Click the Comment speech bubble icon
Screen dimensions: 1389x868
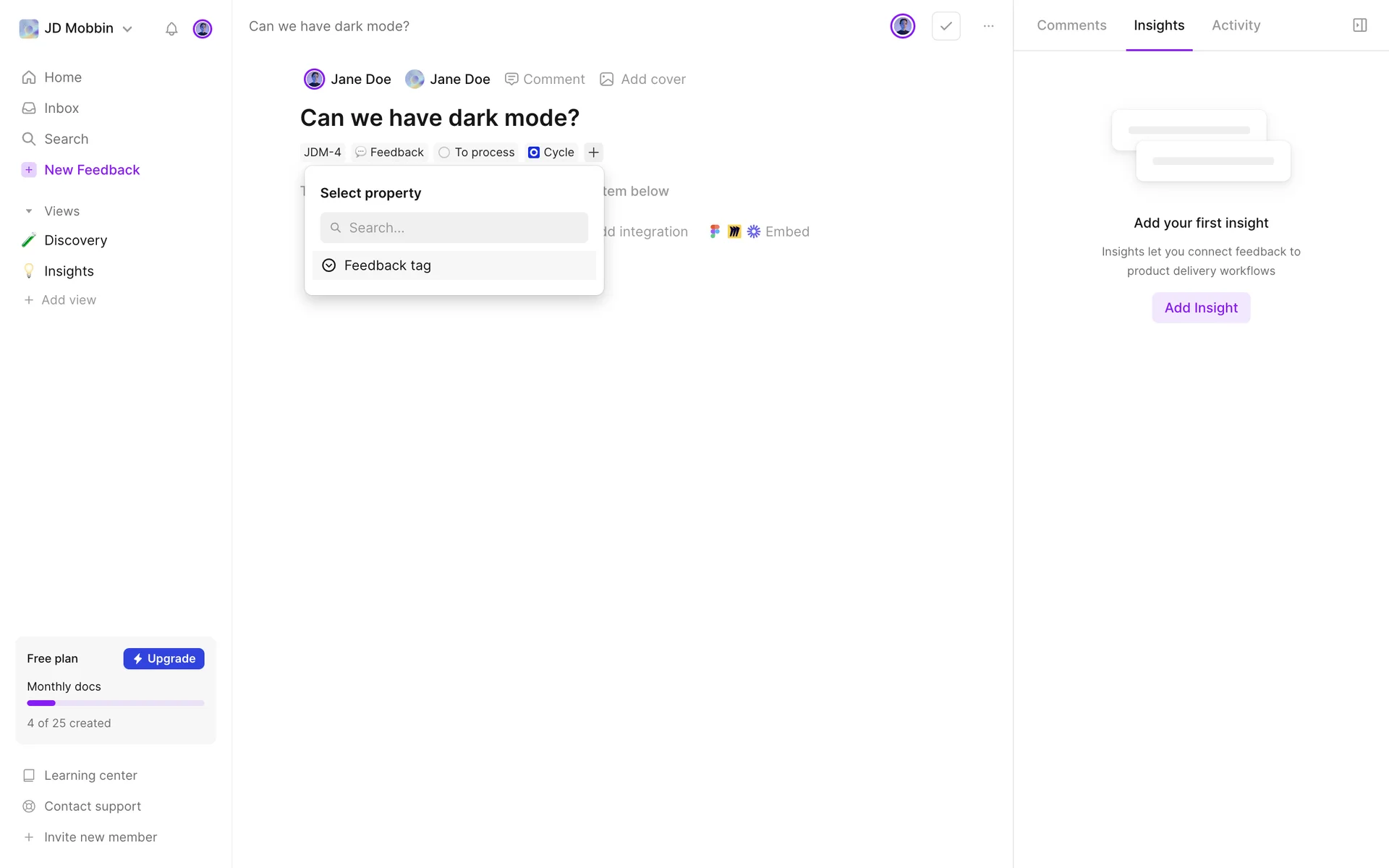(x=511, y=80)
